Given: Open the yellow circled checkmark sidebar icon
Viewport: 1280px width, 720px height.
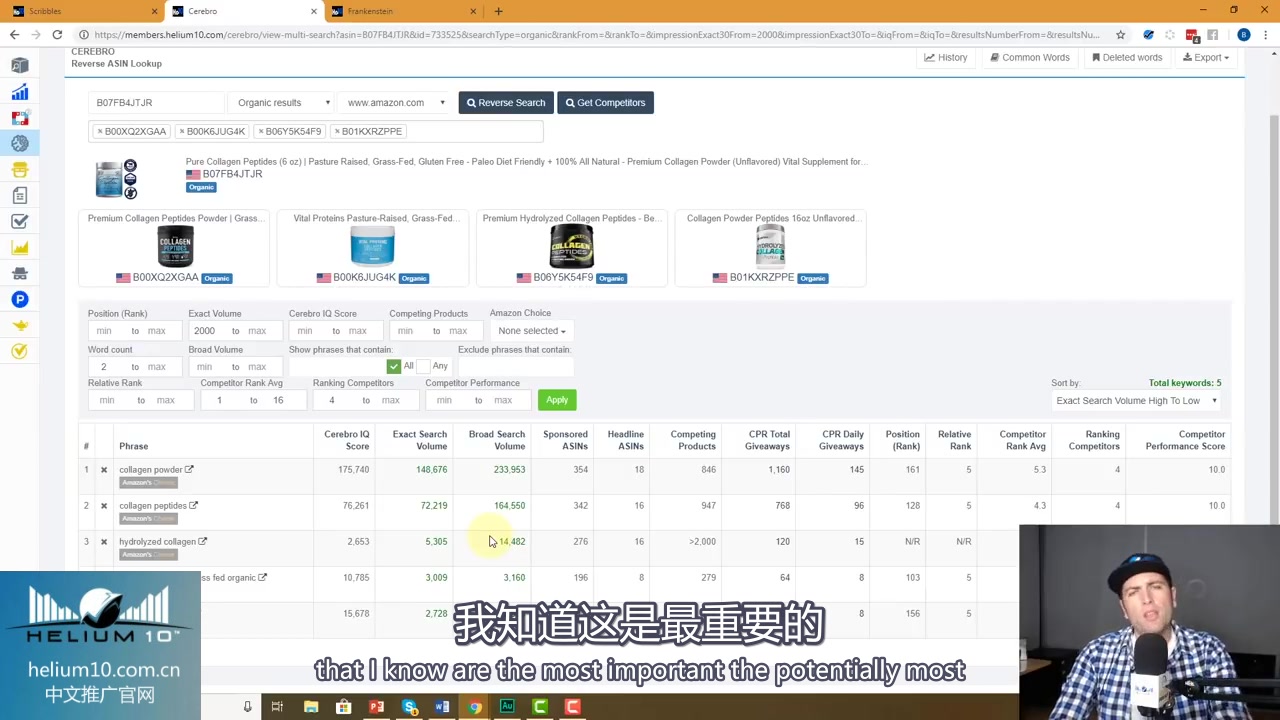Looking at the screenshot, I should [20, 351].
